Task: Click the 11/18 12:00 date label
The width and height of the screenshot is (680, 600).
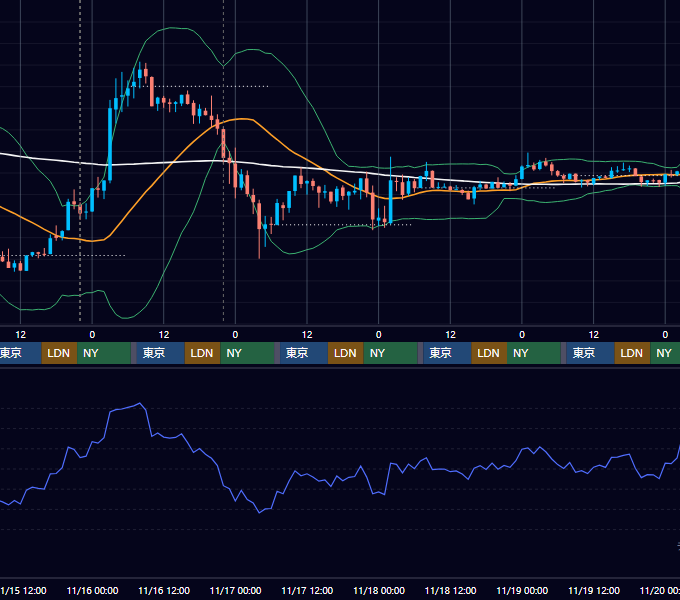Action: (451, 590)
